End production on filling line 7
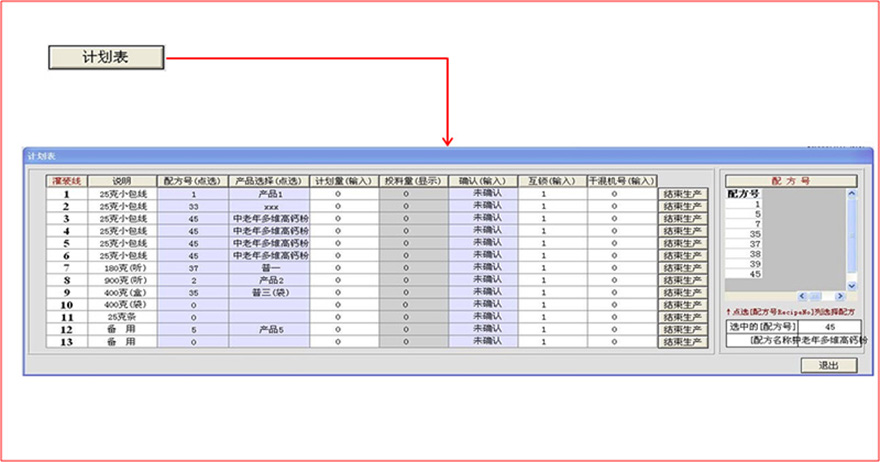This screenshot has width=880, height=462. [x=683, y=267]
